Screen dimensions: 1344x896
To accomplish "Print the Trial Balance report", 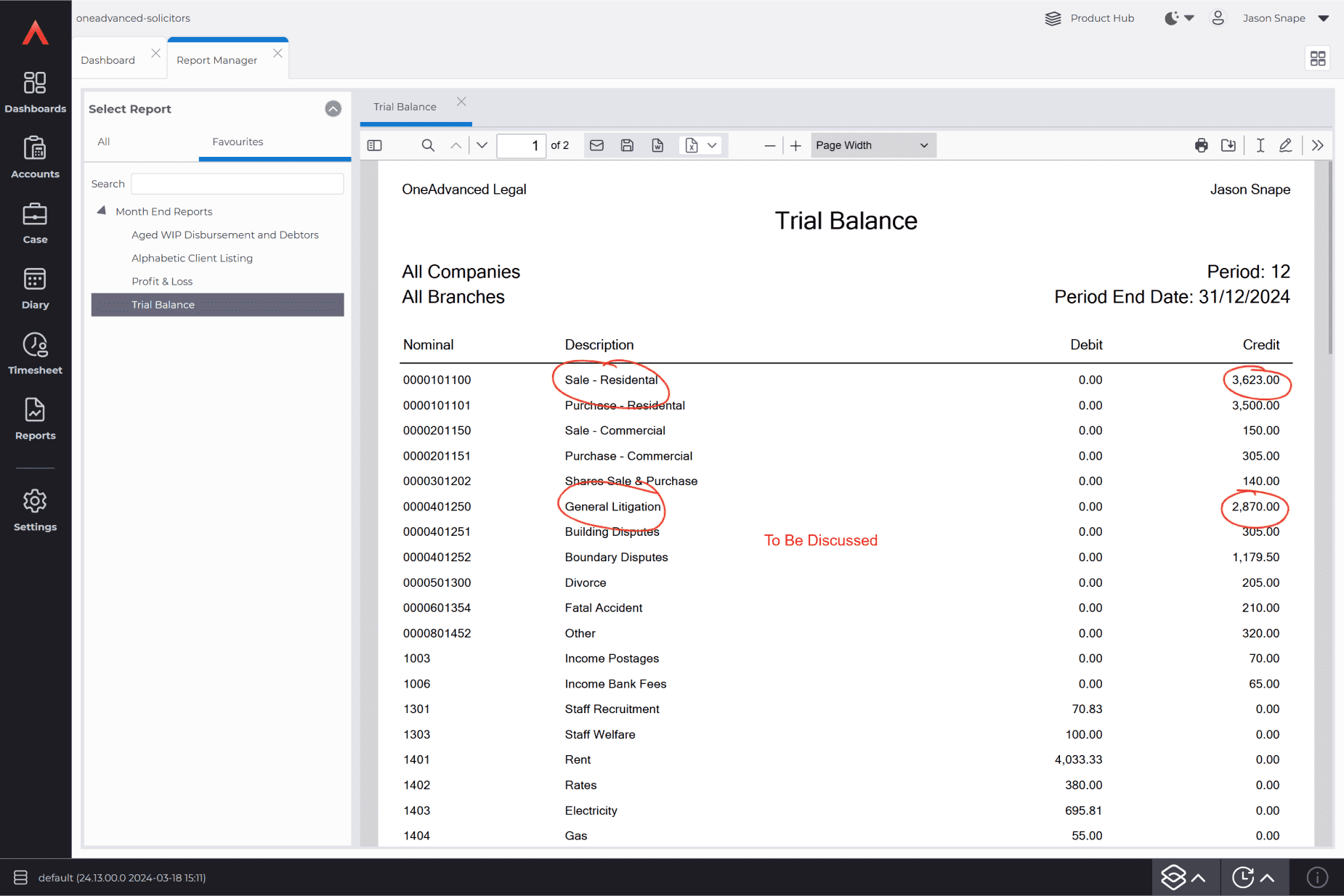I will [1201, 145].
